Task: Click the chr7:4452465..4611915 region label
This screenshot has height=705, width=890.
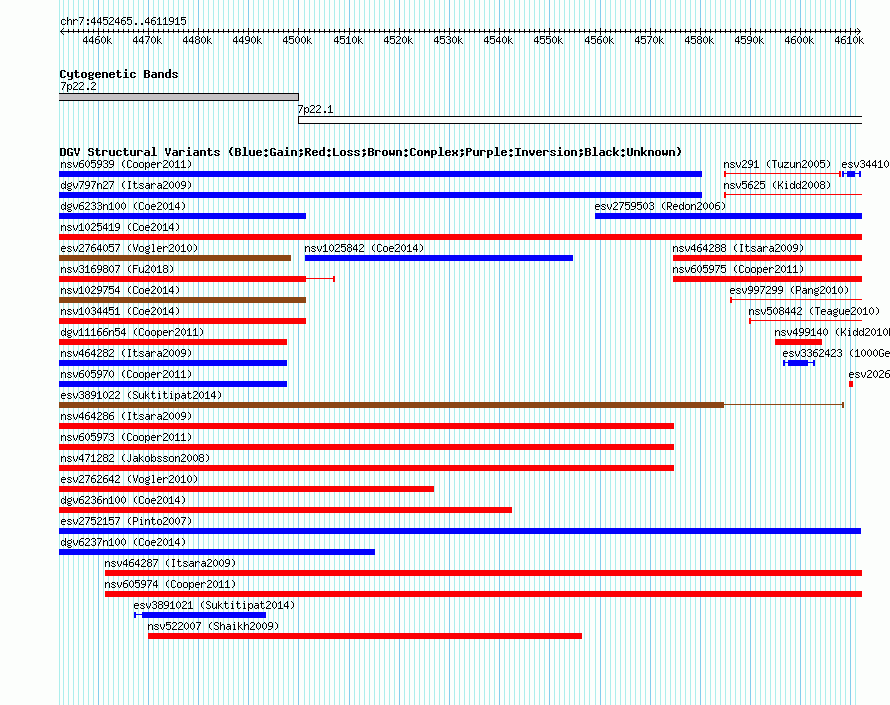Action: [123, 21]
